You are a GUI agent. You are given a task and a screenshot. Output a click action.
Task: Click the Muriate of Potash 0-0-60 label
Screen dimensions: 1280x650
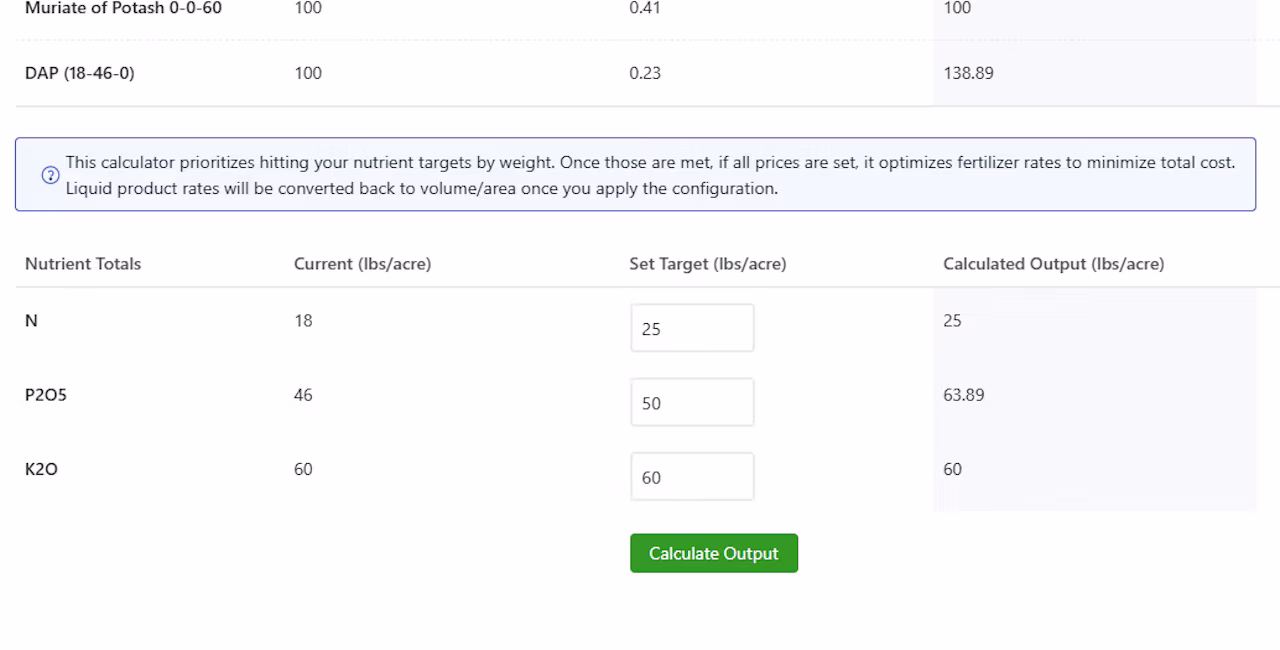pyautogui.click(x=123, y=9)
